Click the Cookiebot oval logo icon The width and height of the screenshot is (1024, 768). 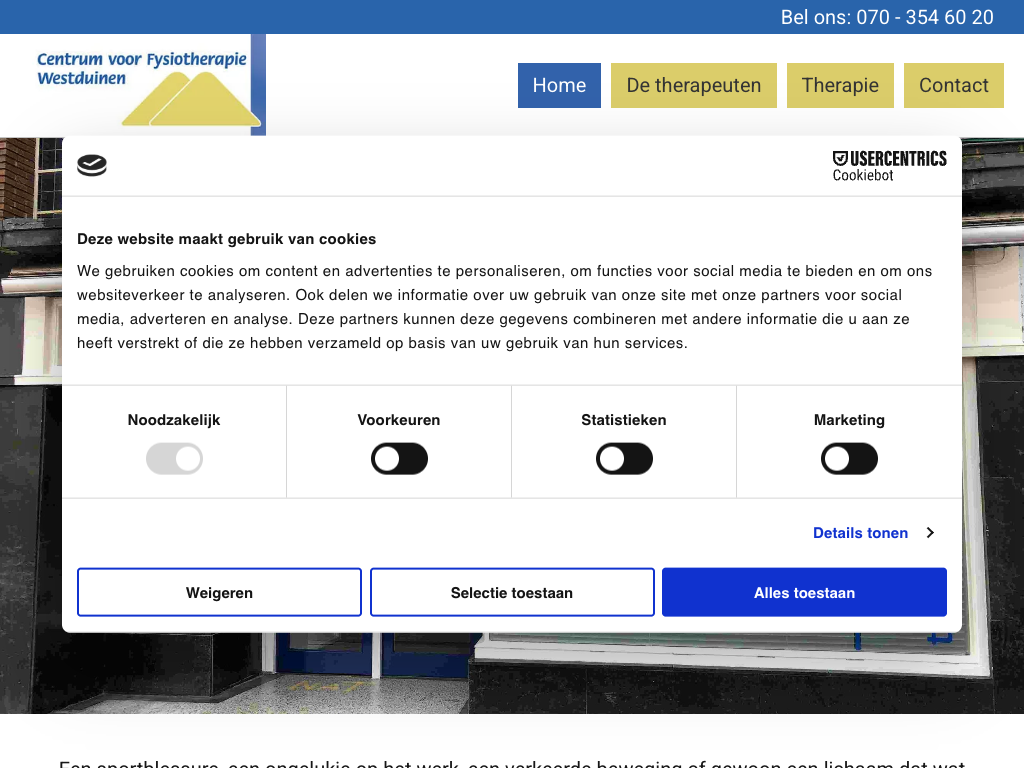92,166
